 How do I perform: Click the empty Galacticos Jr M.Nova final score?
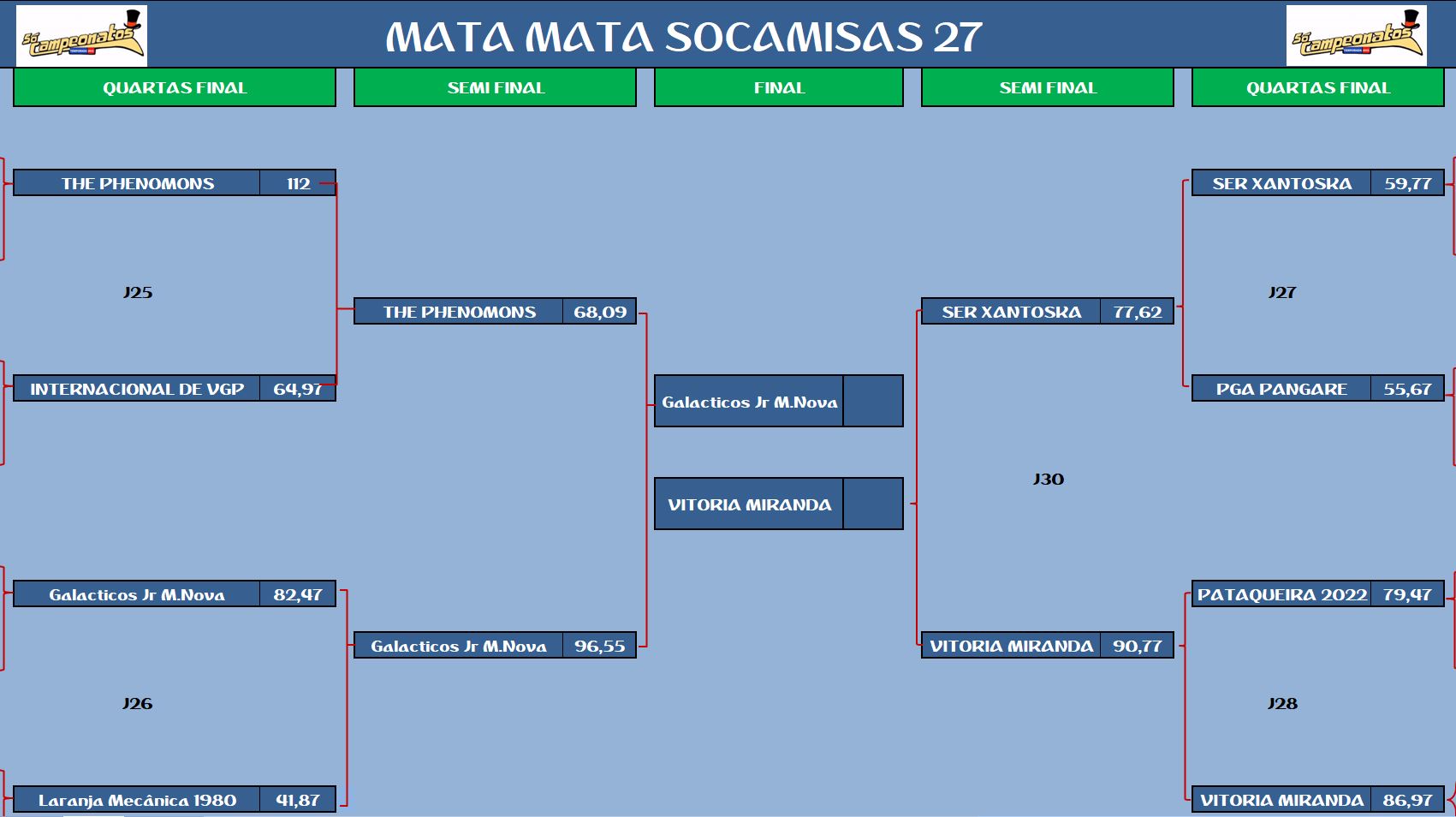(872, 401)
